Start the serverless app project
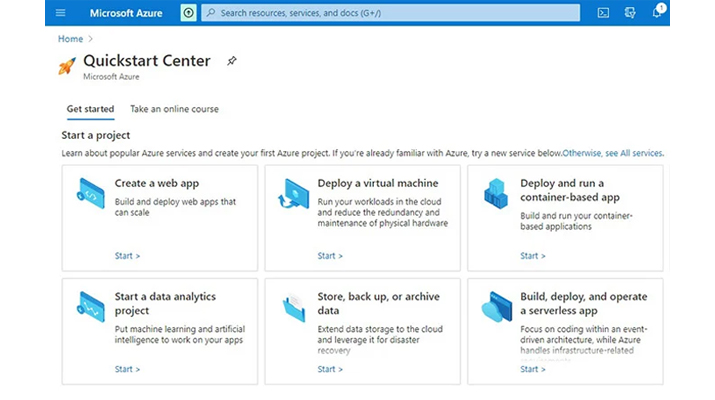 (533, 369)
